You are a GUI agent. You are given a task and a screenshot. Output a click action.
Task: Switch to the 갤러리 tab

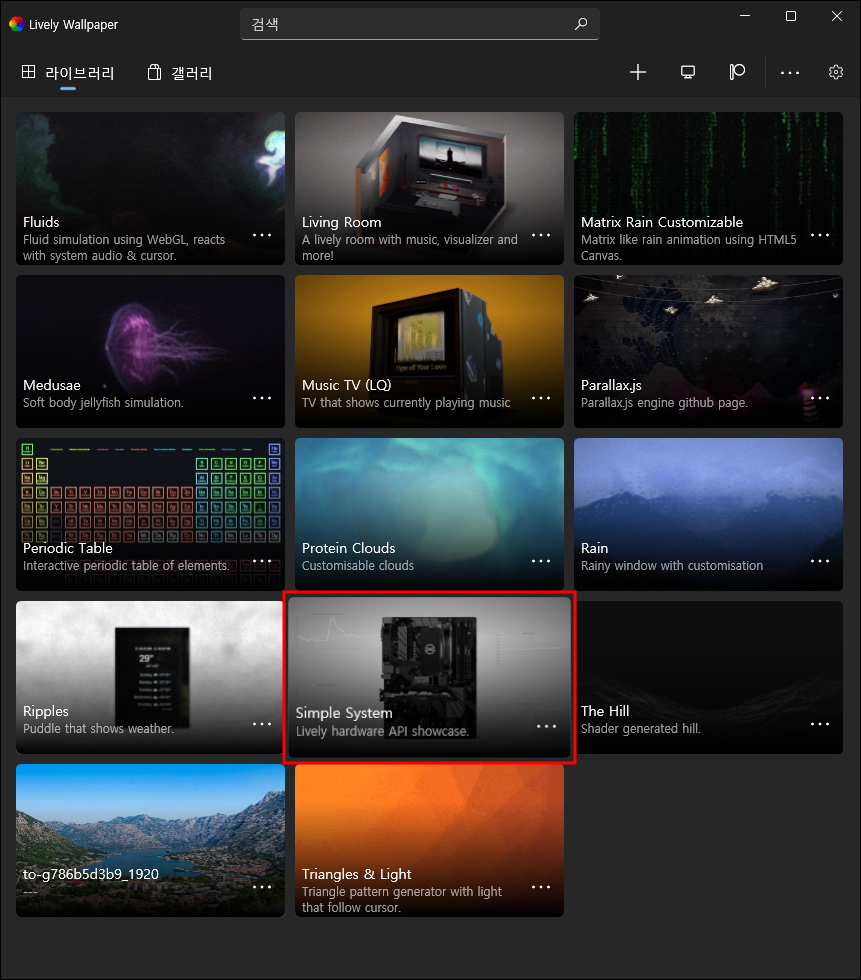coord(180,73)
